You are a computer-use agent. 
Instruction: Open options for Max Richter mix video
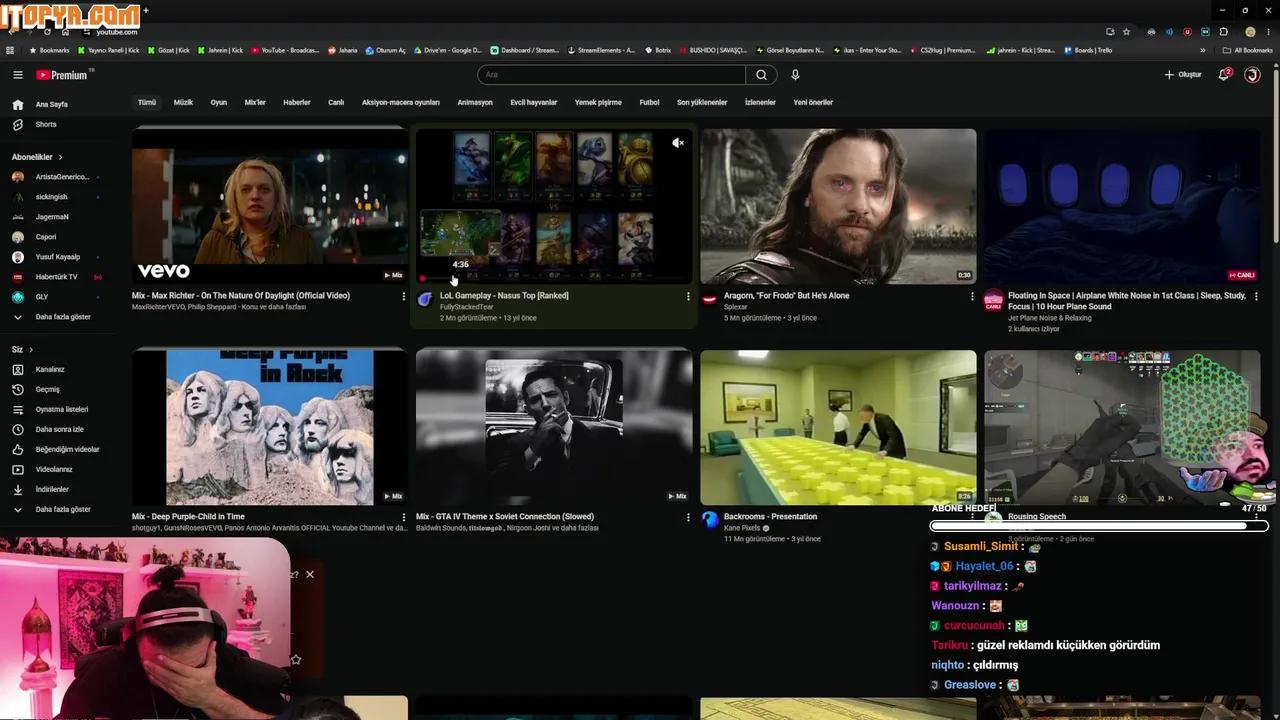[x=404, y=296]
